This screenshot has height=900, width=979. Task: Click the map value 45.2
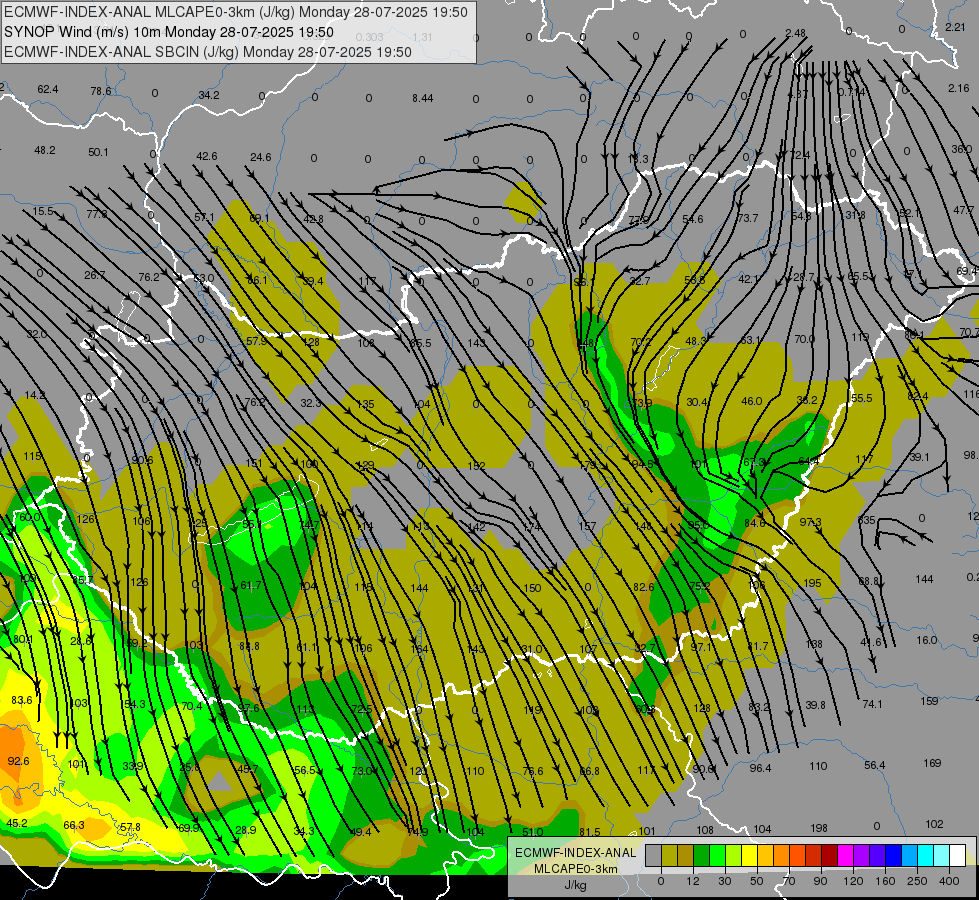click(16, 823)
